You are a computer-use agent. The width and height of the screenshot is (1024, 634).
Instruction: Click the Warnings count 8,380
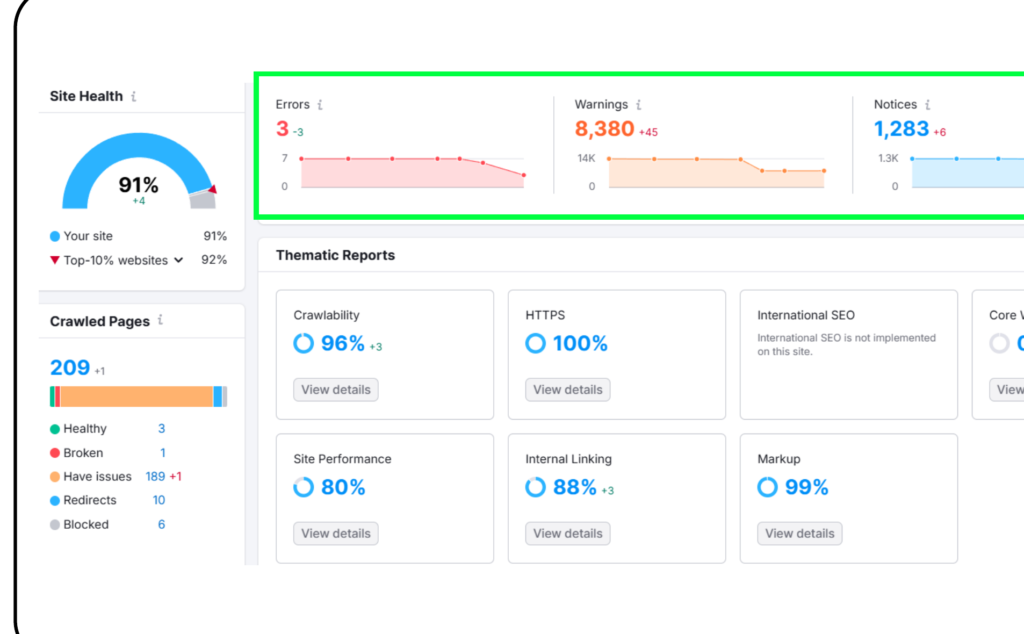(605, 129)
